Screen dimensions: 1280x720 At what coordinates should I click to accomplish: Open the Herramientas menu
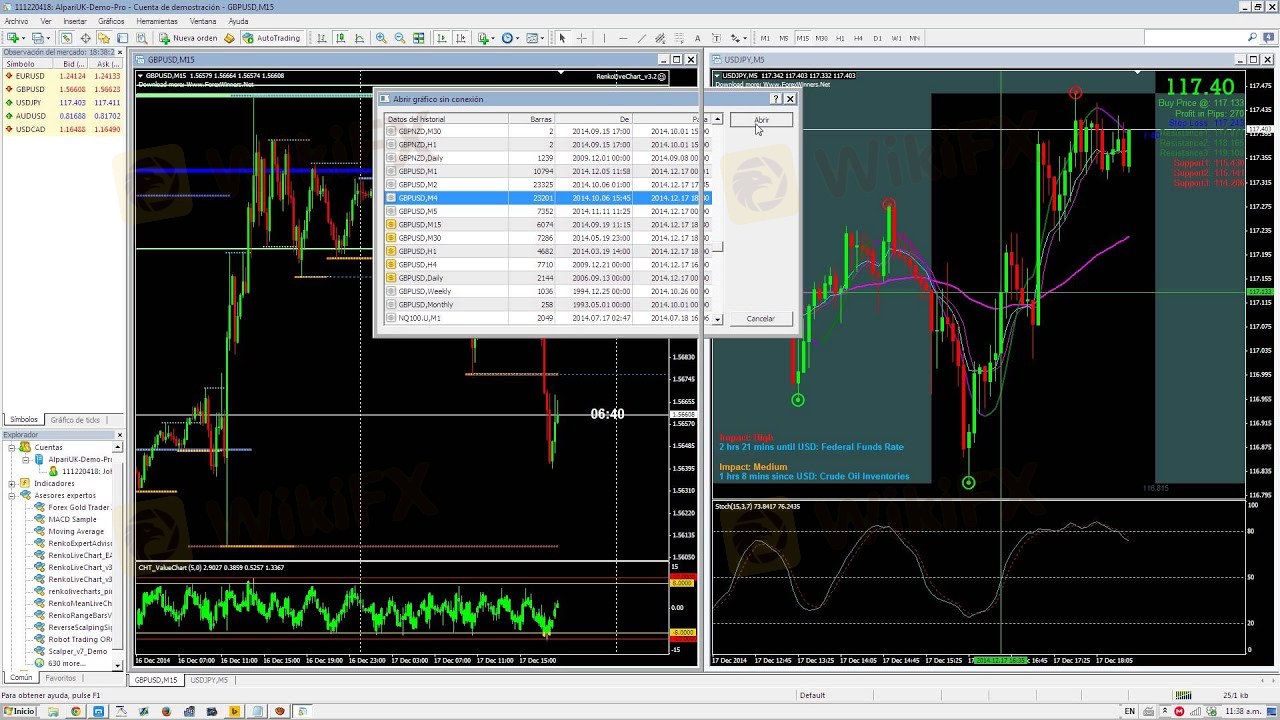(x=157, y=21)
